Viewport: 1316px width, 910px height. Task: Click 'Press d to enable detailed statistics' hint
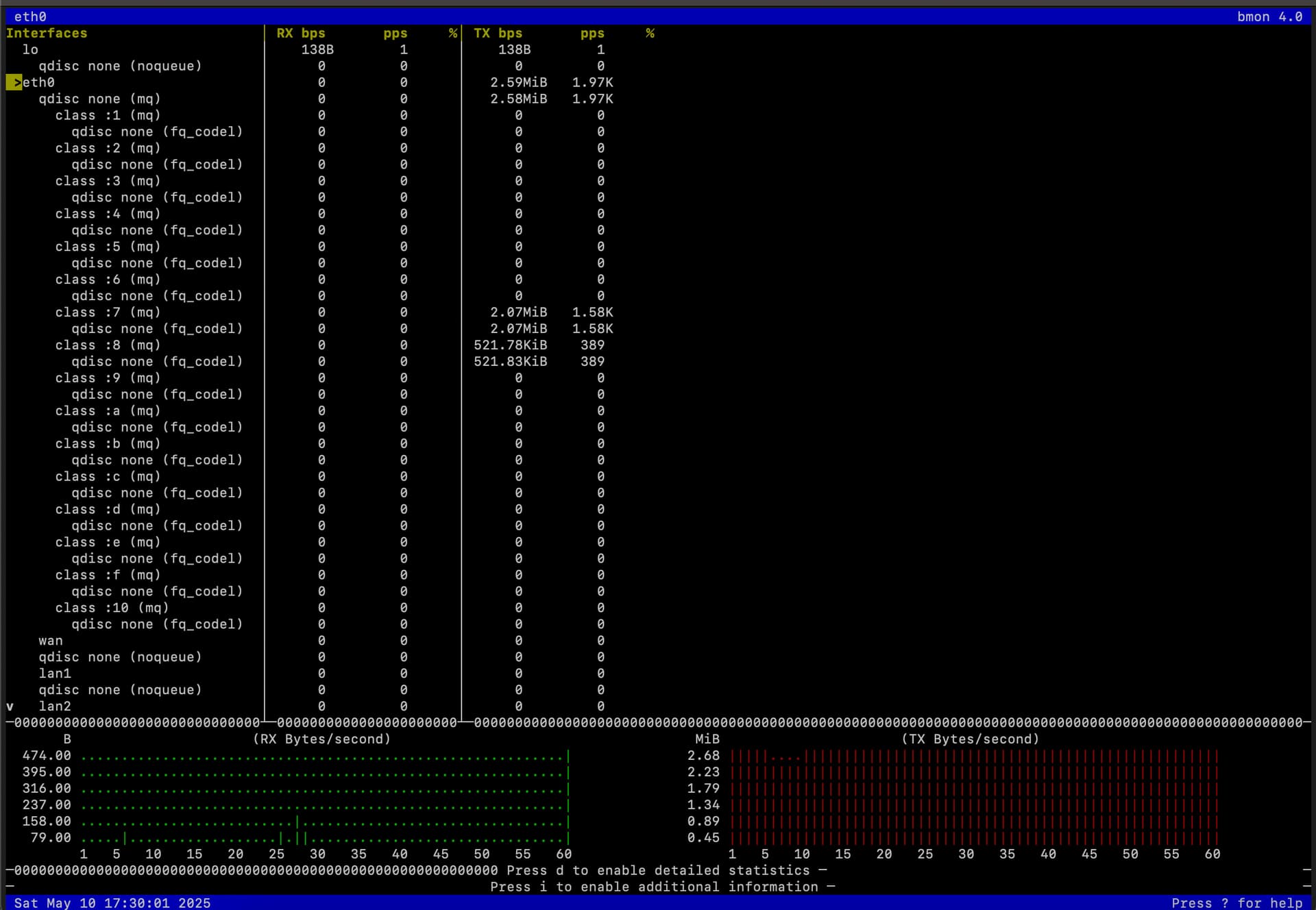tap(659, 871)
